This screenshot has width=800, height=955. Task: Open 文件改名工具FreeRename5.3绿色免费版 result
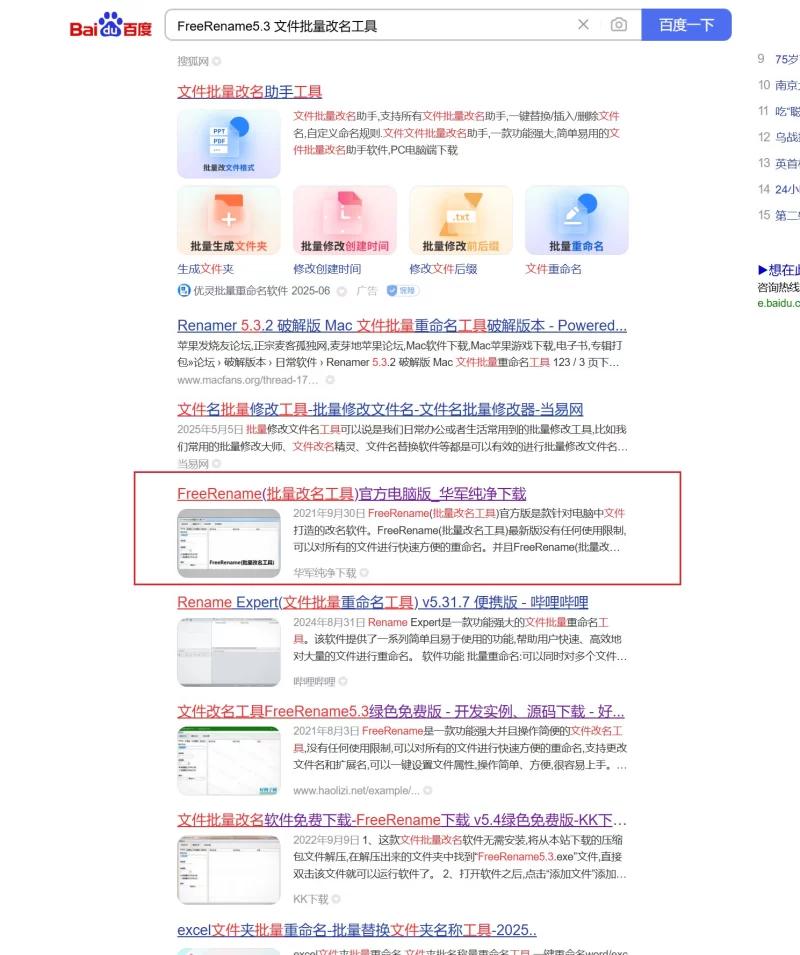(401, 711)
